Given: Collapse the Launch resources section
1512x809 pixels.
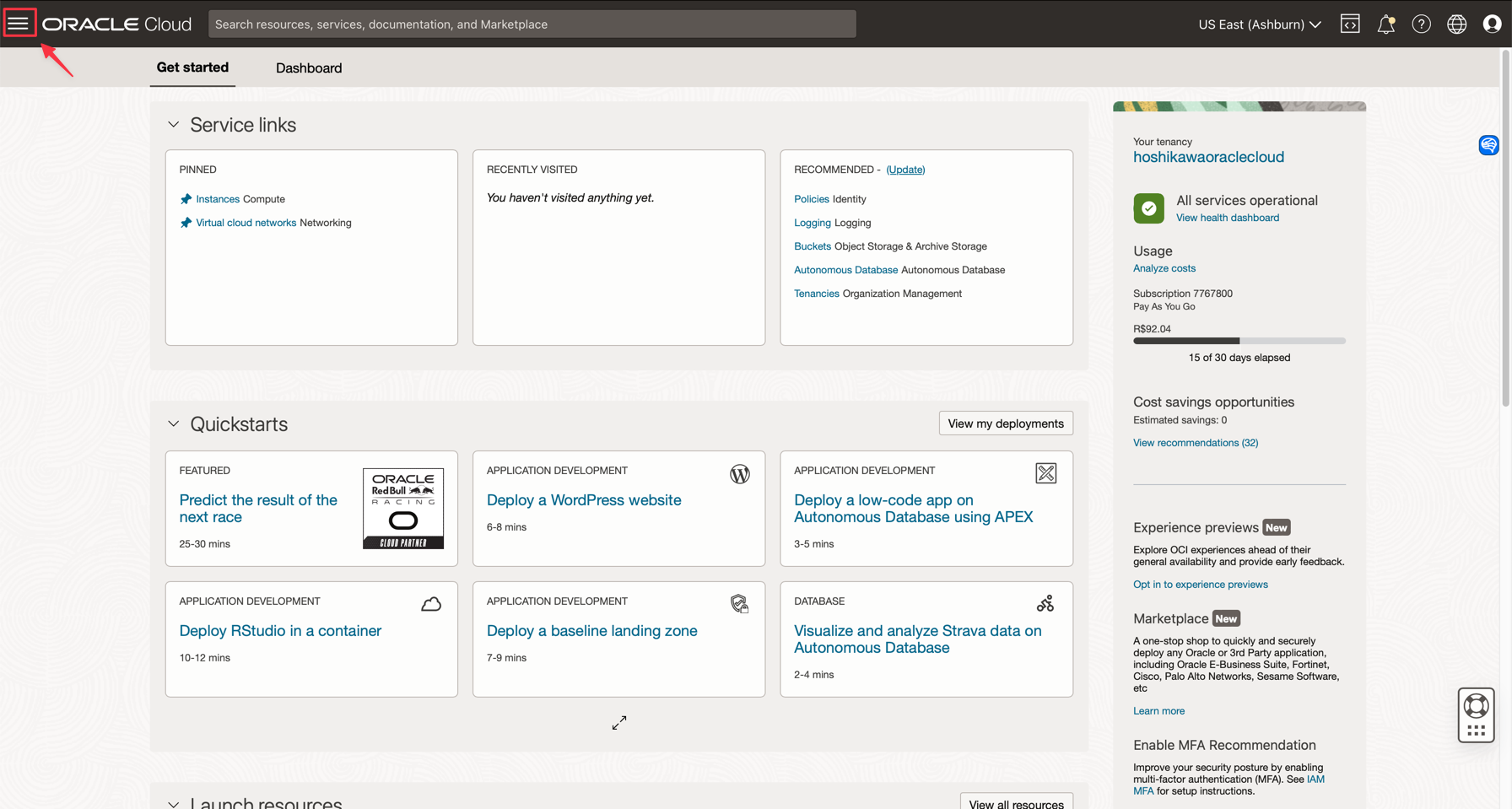Looking at the screenshot, I should pos(174,803).
